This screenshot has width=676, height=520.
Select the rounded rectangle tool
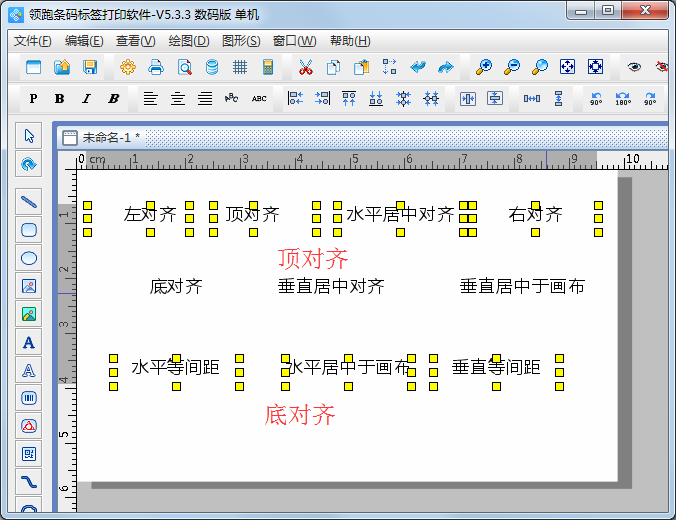point(29,230)
